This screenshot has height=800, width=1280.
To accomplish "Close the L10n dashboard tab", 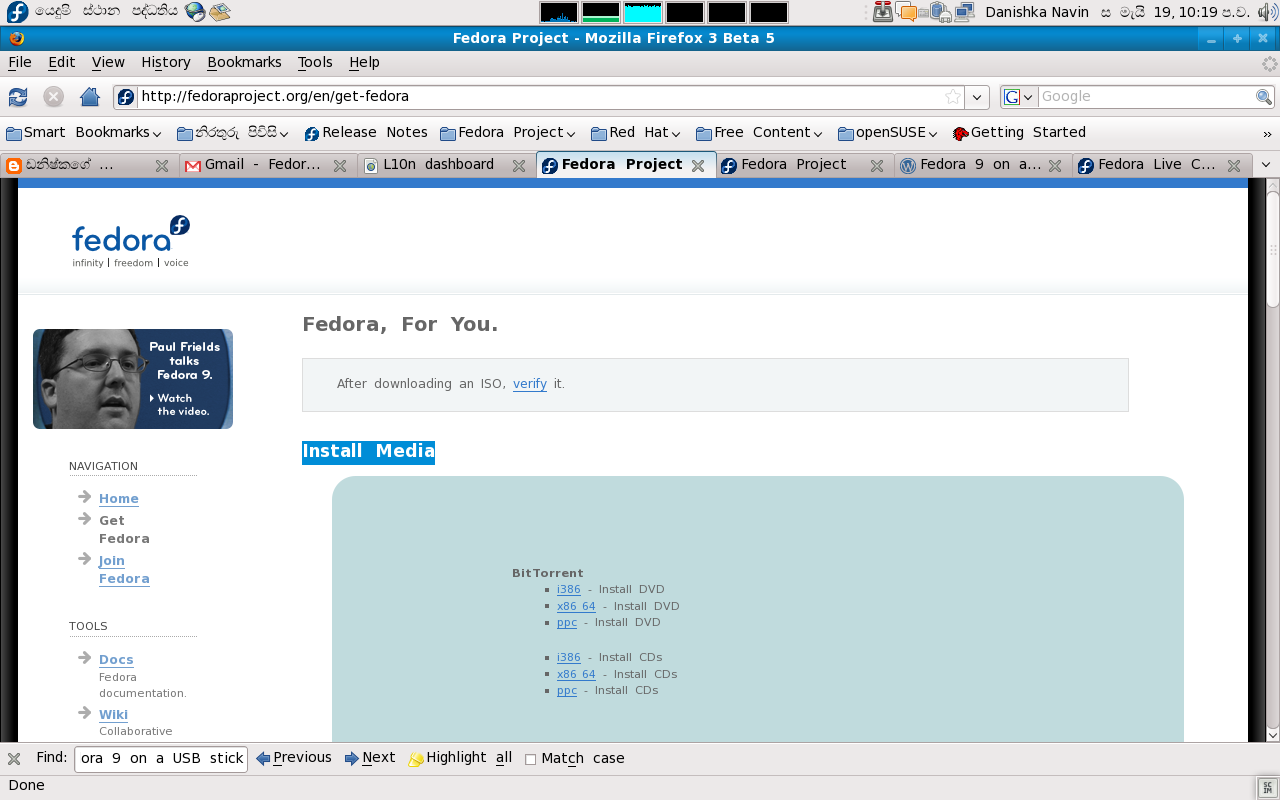I will pos(519,166).
